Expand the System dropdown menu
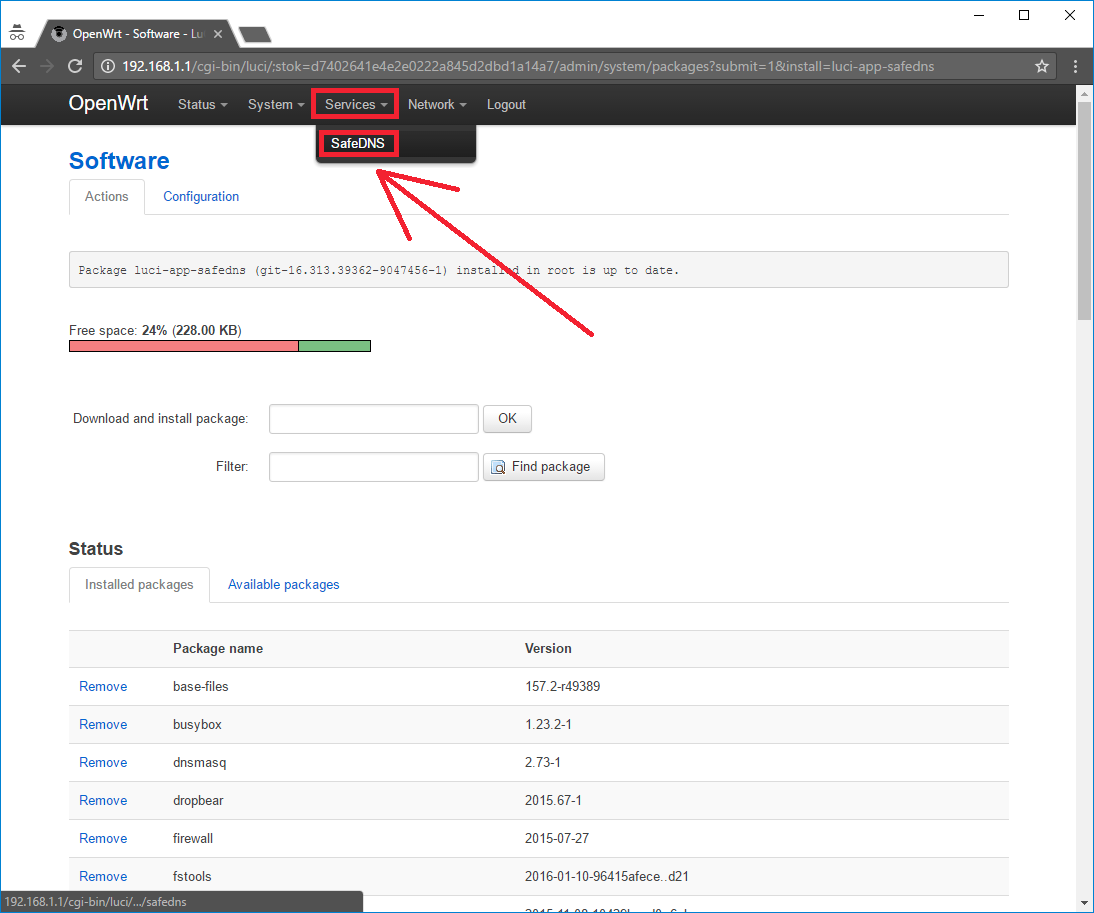Viewport: 1094px width, 913px height. tap(276, 105)
